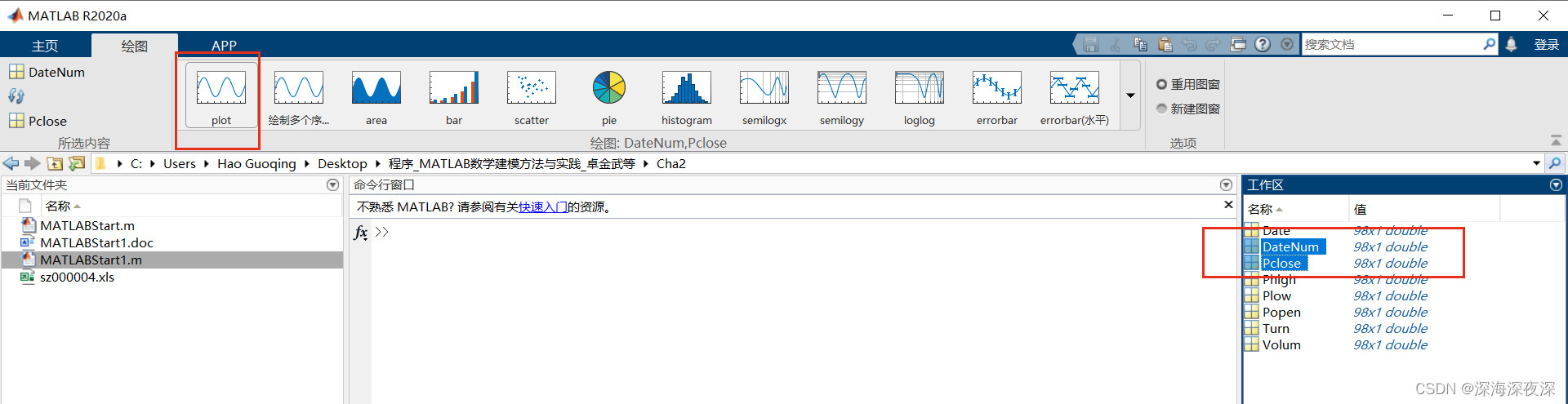Select the bar chart type
Screen dimensions: 1568x404
(454, 95)
